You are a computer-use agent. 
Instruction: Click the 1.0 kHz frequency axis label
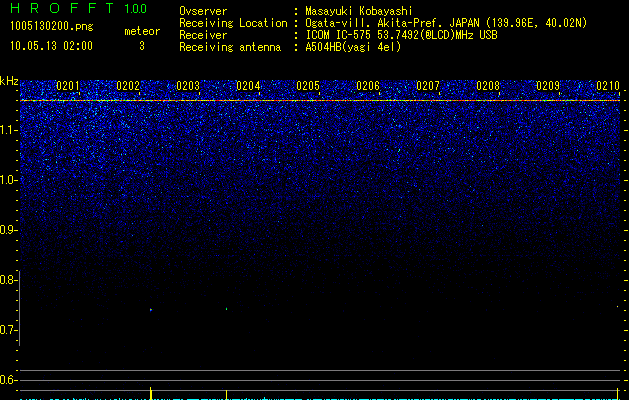click(x=8, y=180)
